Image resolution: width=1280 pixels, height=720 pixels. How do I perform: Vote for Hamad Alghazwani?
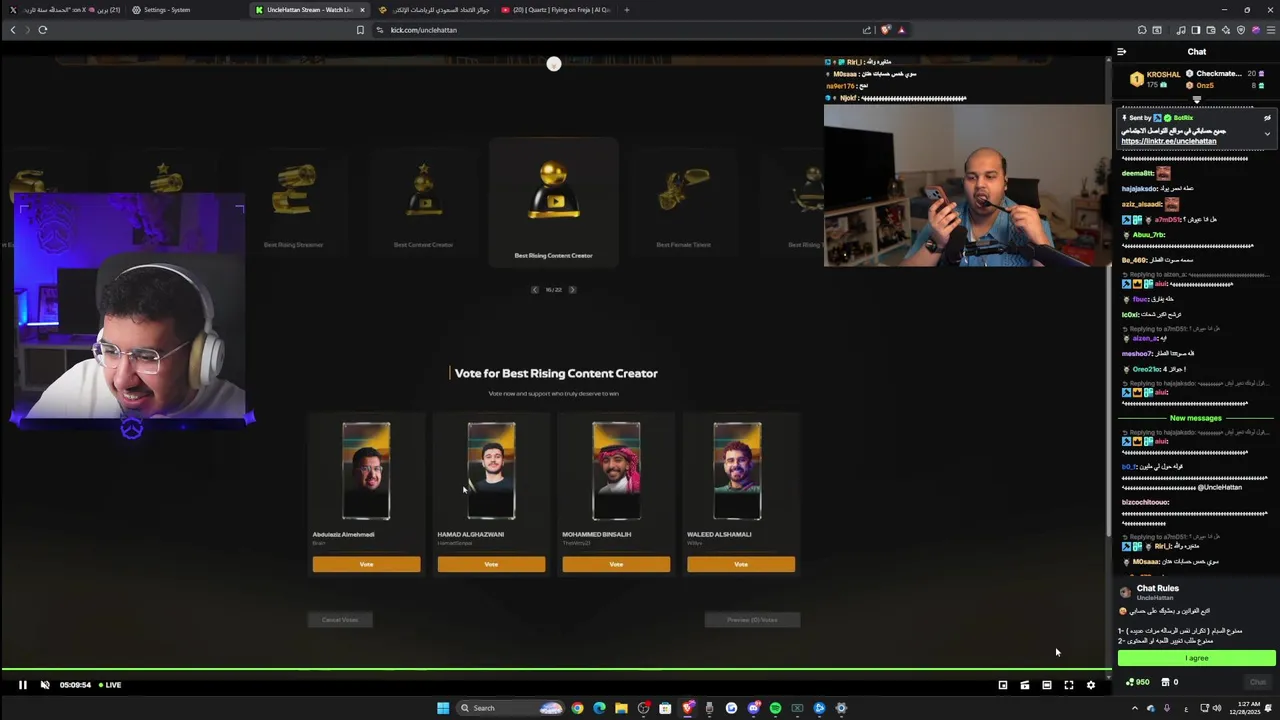coord(491,565)
